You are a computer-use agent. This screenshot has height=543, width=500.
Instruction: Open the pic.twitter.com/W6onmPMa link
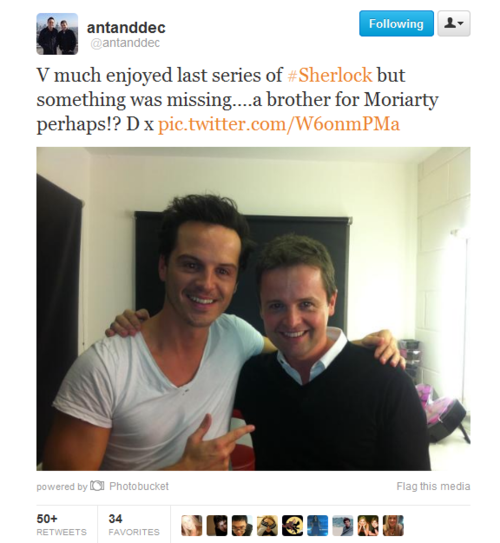[x=279, y=124]
